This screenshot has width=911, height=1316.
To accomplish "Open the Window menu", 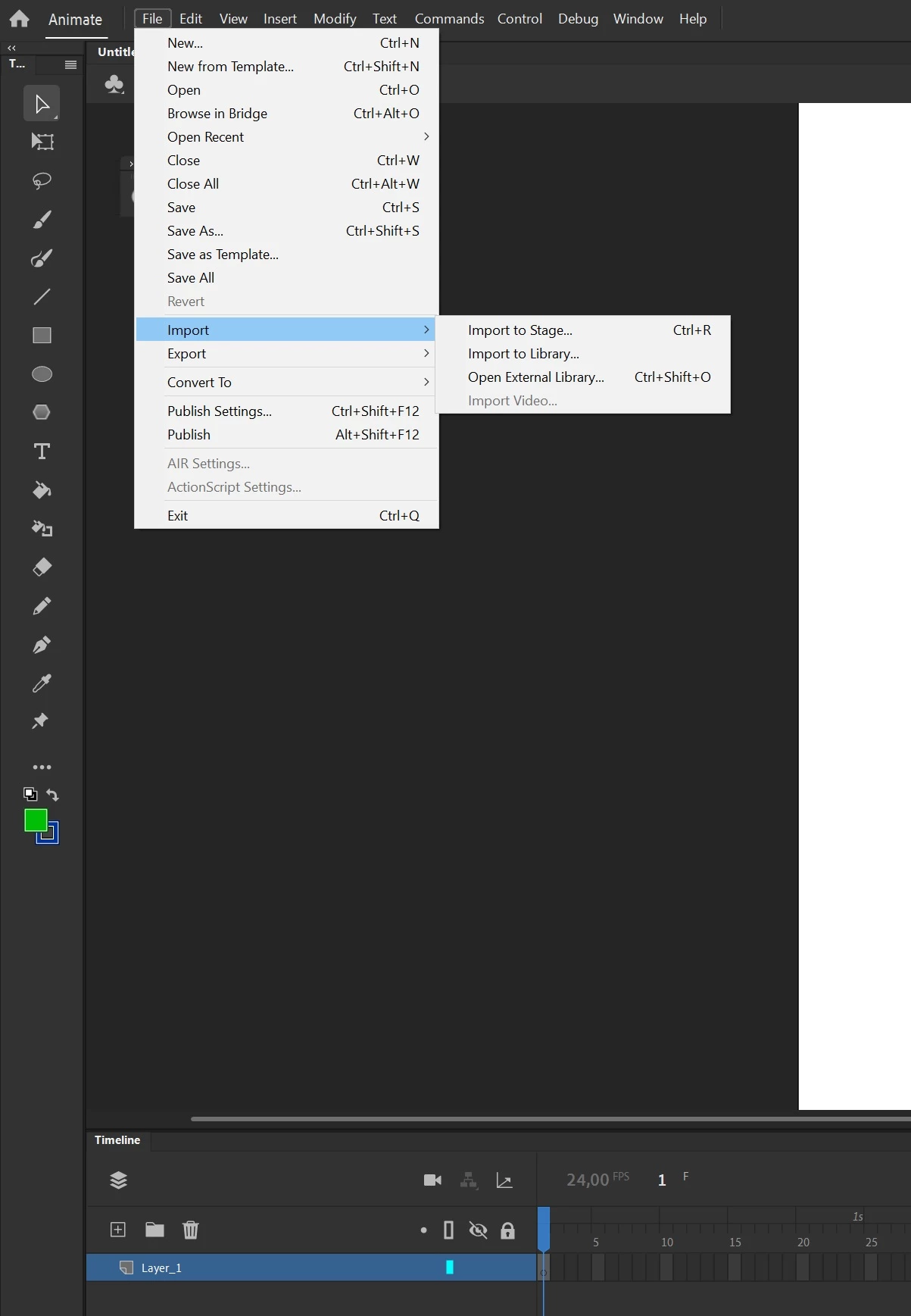I will (x=638, y=19).
